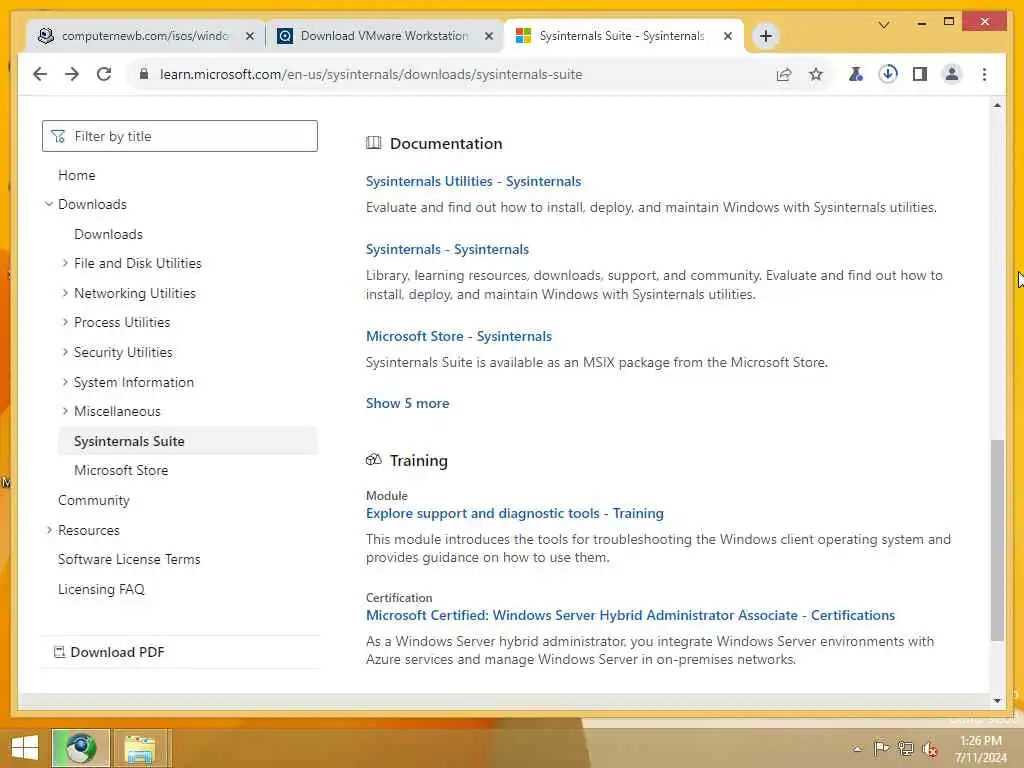Open Sysinternals - Sysinternals link

tap(447, 249)
